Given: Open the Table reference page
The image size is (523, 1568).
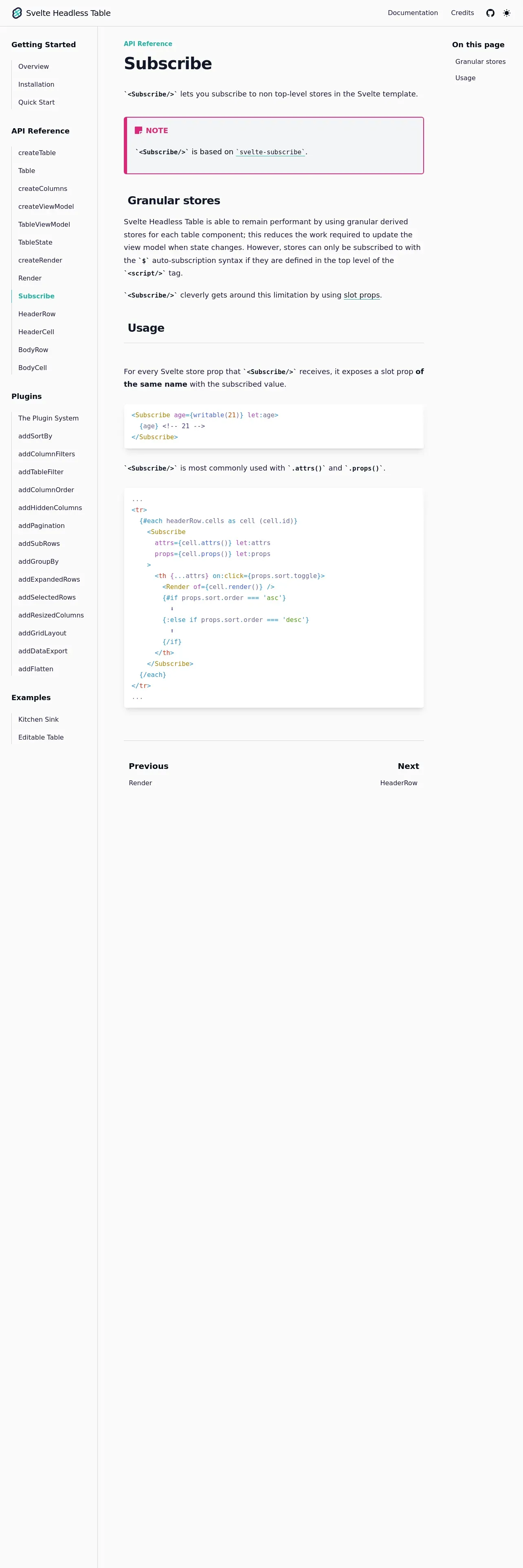Looking at the screenshot, I should [27, 171].
